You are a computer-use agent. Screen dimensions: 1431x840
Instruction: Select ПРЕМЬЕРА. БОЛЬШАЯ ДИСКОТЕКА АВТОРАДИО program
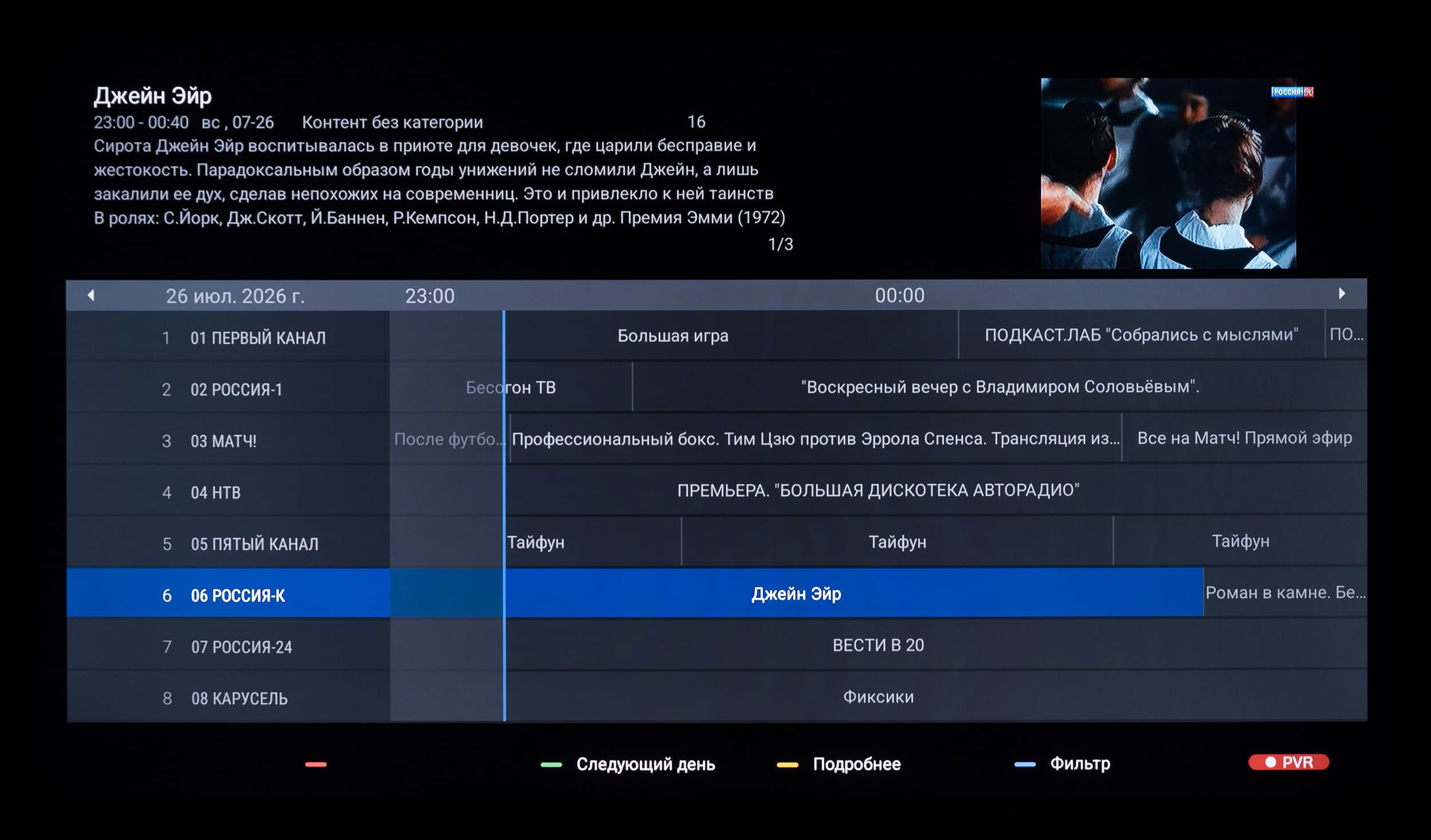879,490
